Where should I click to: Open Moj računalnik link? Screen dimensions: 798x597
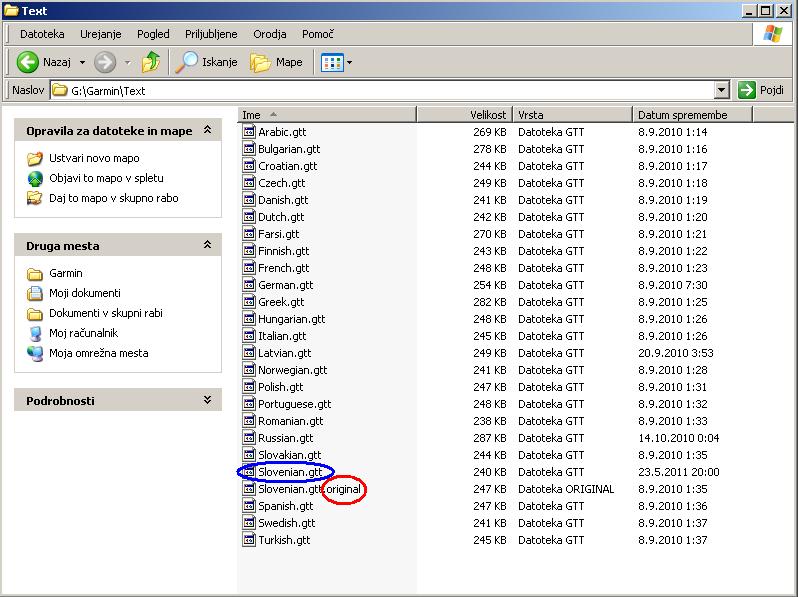tap(83, 333)
